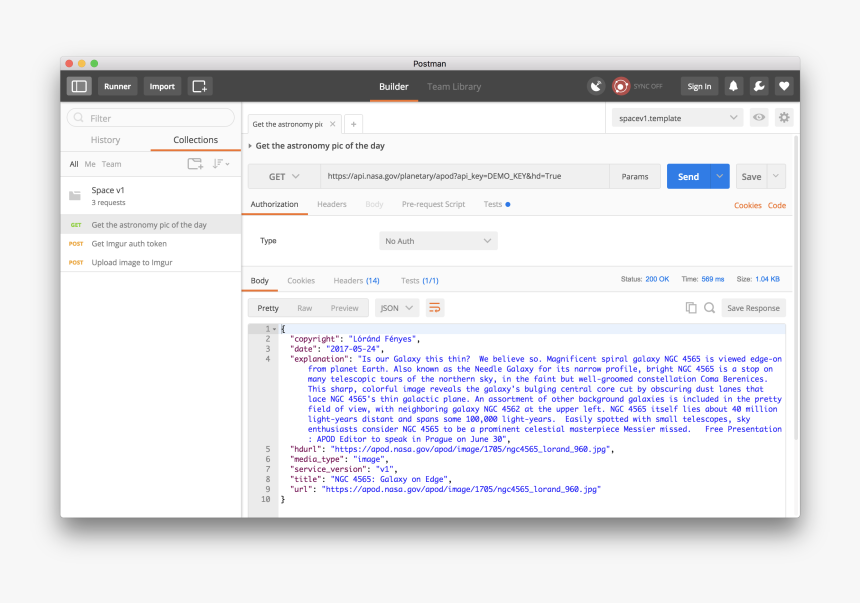
Task: Open notifications bell icon
Action: click(x=733, y=86)
